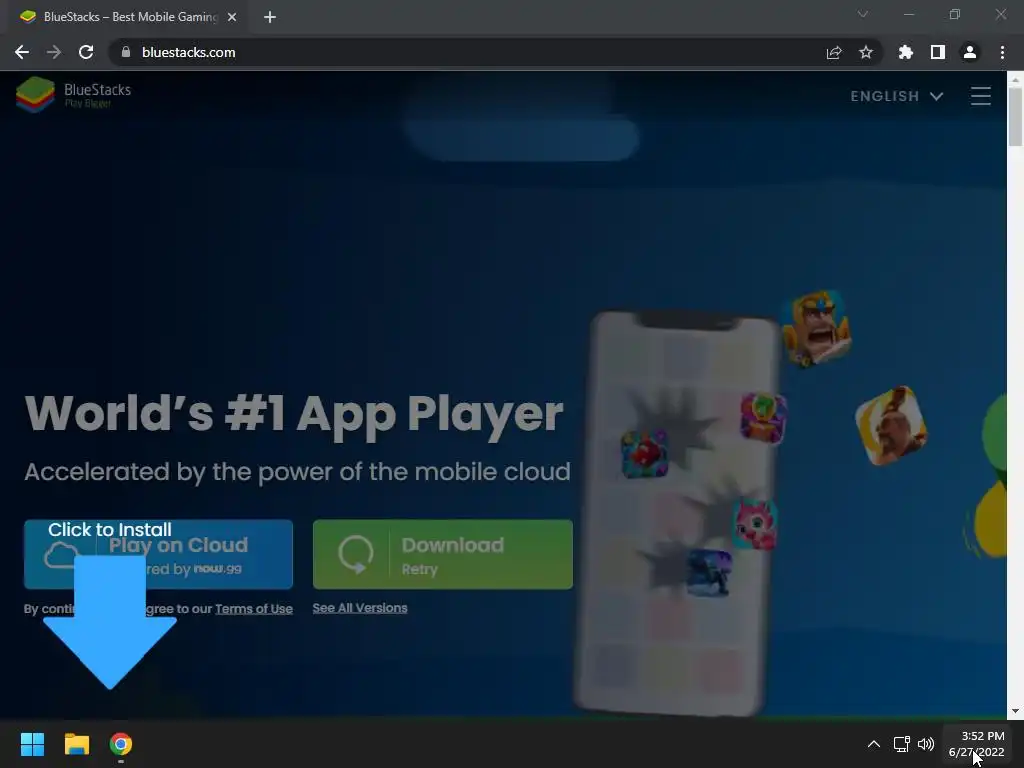1024x768 pixels.
Task: Click the Chrome taskbar icon
Action: click(x=121, y=744)
